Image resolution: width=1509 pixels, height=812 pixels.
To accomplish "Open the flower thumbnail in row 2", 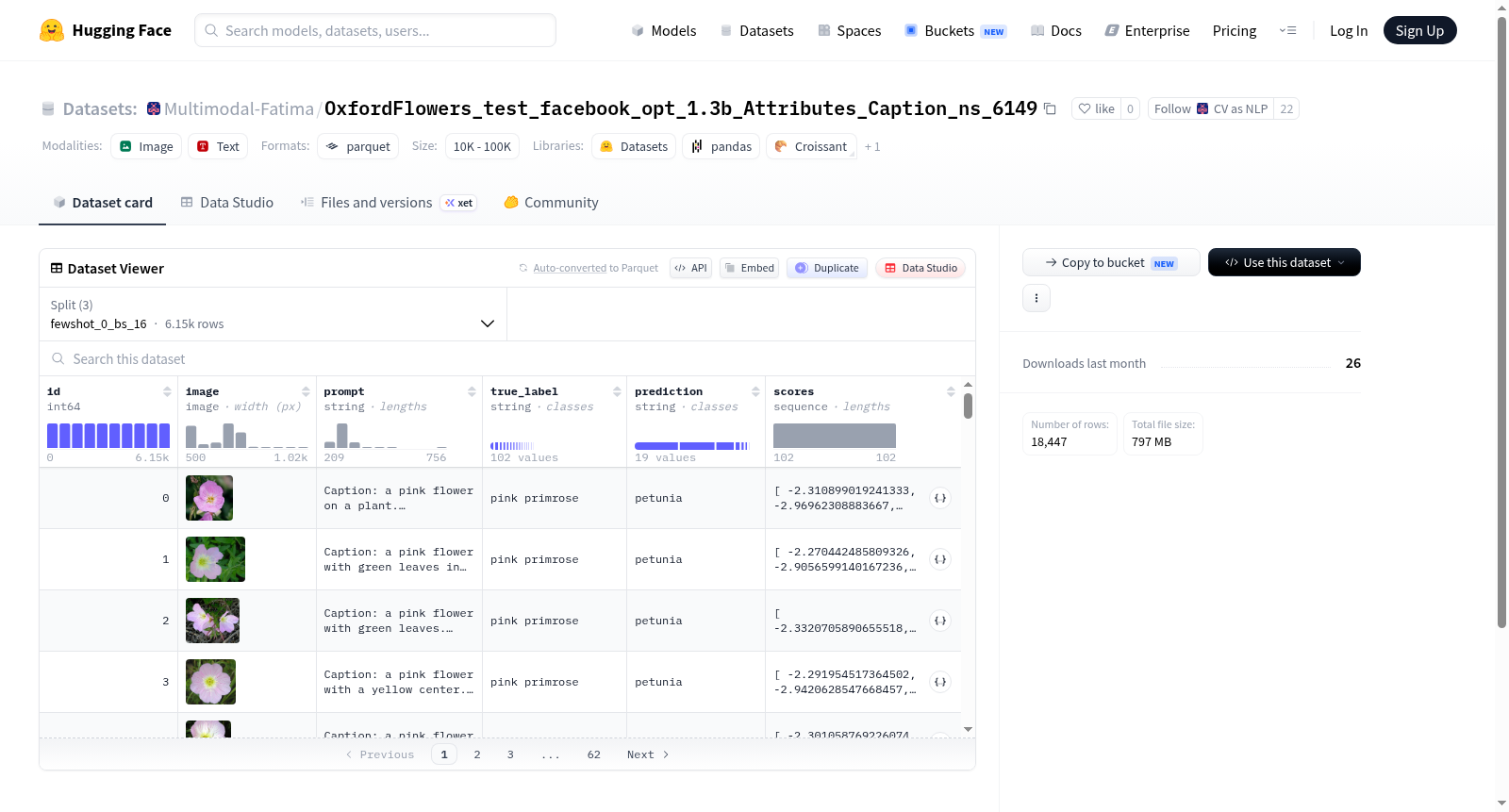I will coord(212,621).
